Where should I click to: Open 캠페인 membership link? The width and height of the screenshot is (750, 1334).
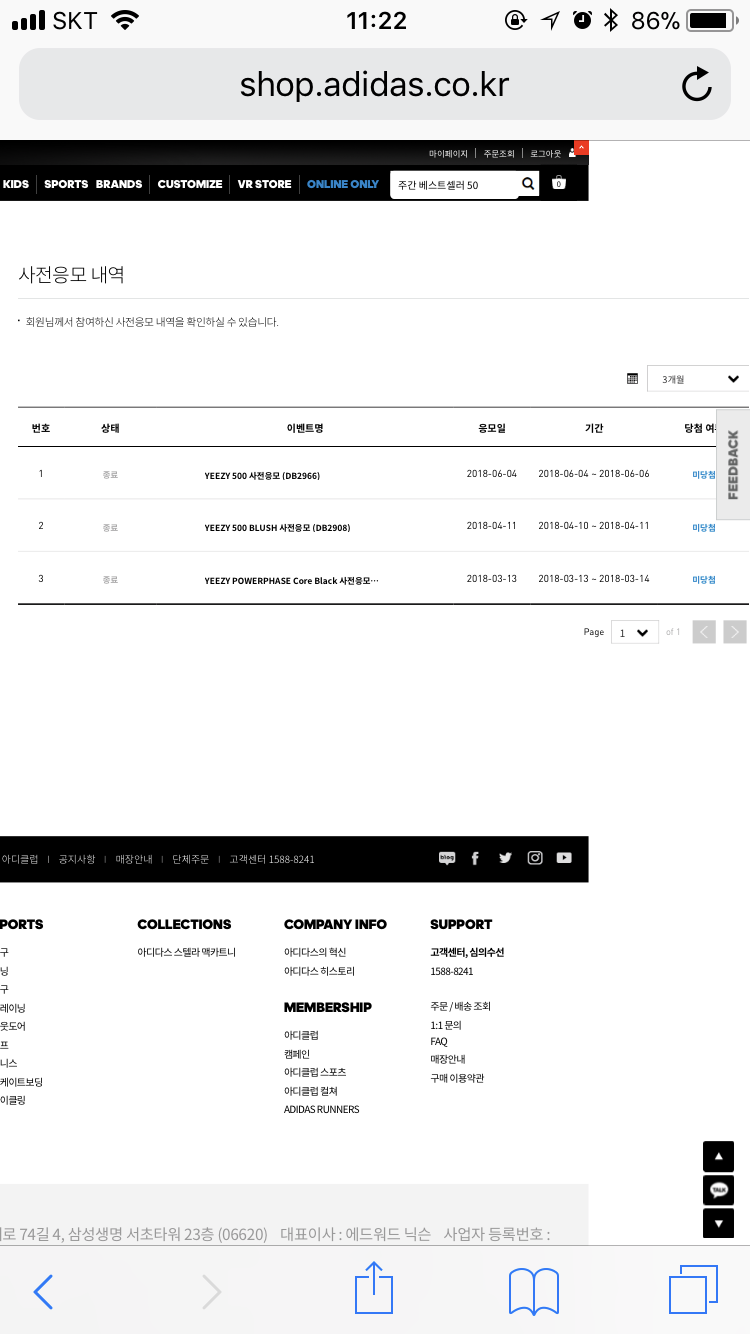coord(297,1054)
